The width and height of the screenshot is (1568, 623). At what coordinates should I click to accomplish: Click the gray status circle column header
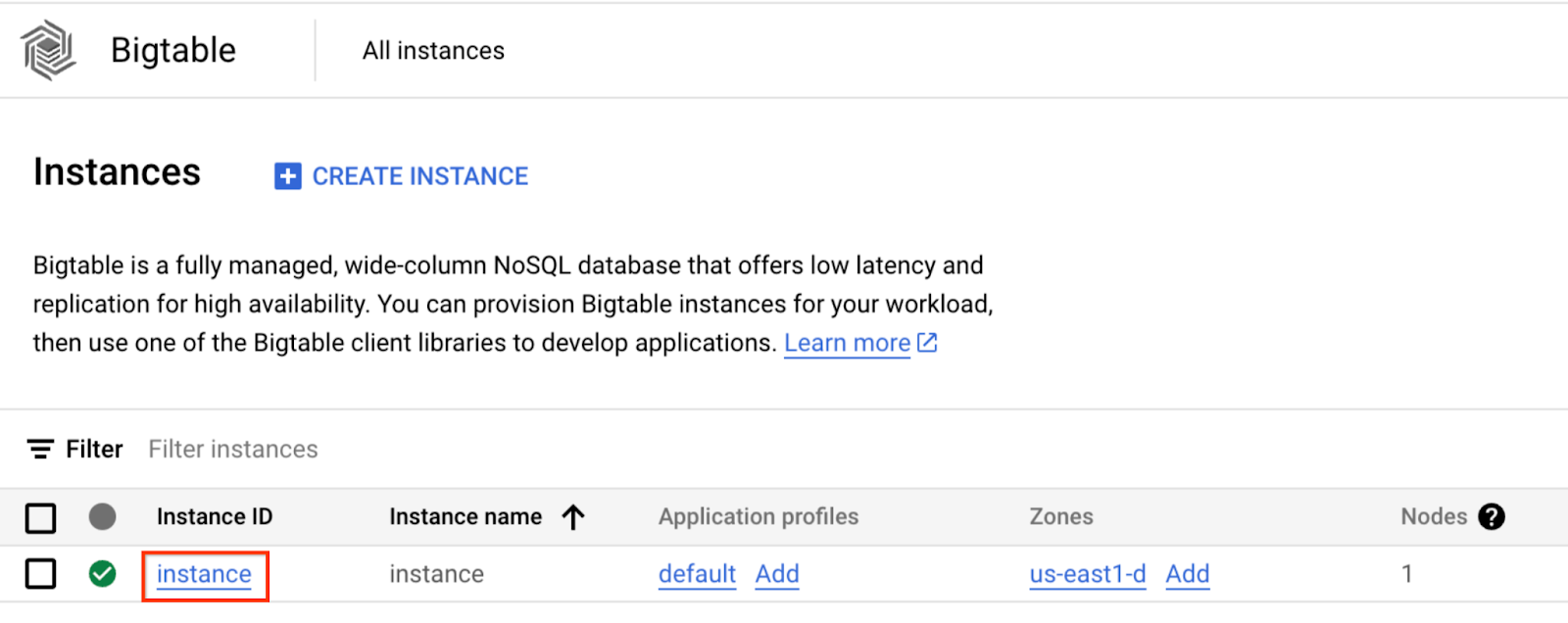[x=102, y=516]
